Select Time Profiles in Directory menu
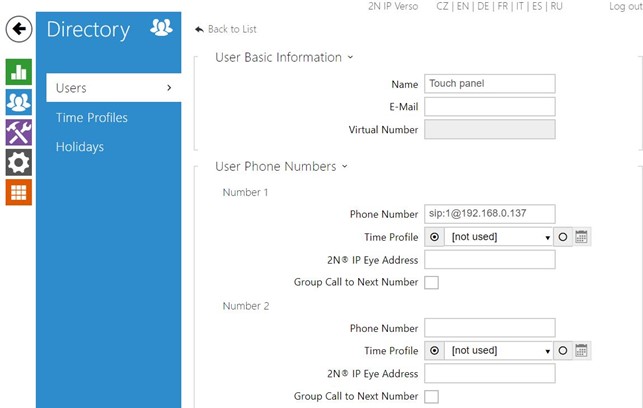 pos(92,118)
